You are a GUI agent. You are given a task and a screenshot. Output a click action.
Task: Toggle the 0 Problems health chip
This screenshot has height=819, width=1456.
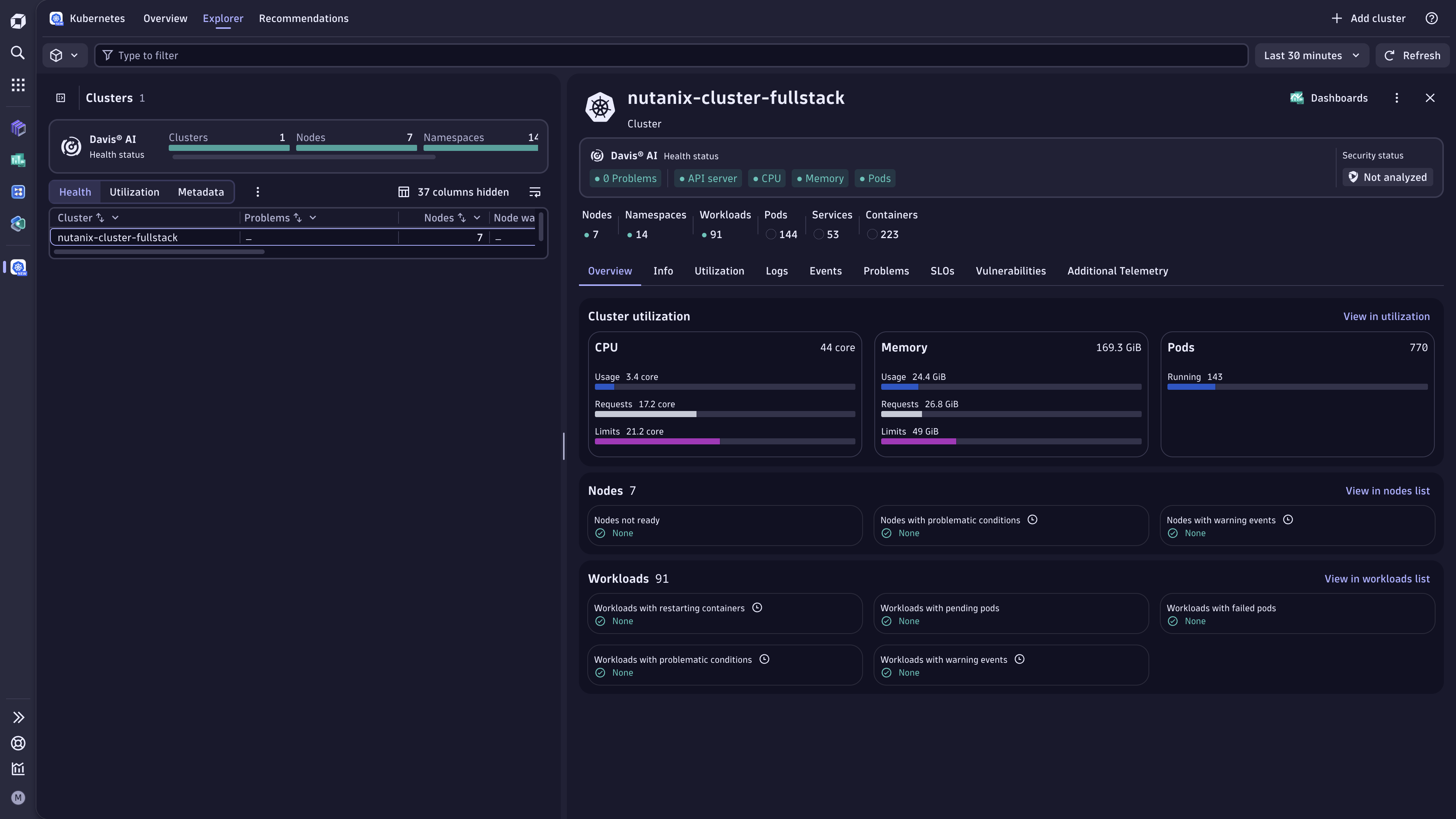tap(625, 179)
